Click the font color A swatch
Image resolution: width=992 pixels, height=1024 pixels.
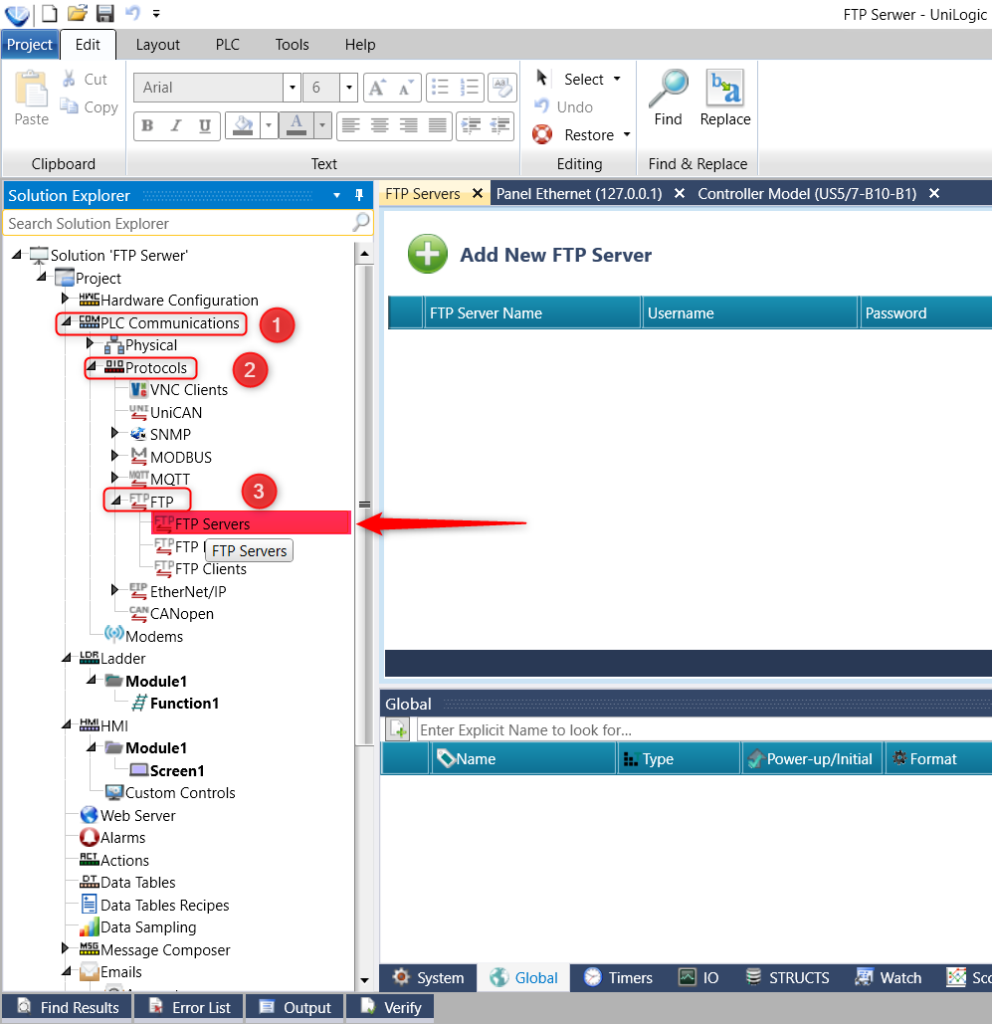pos(296,125)
